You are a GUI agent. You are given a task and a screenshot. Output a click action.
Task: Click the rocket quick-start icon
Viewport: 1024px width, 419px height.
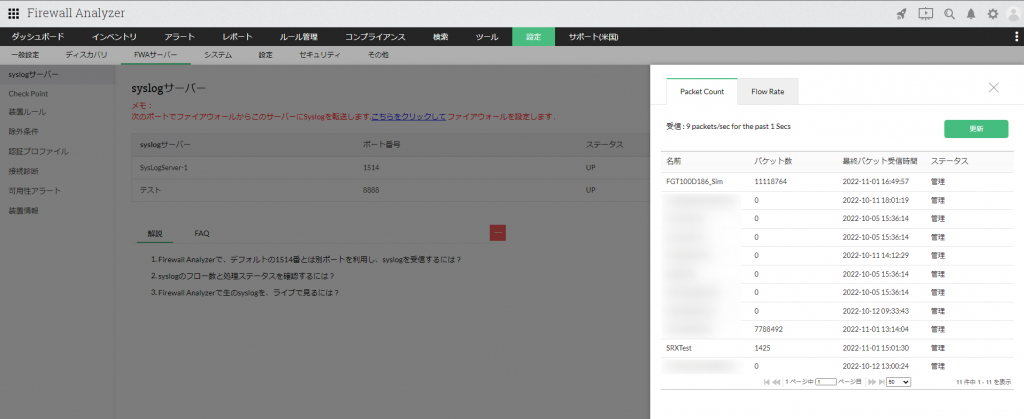[x=901, y=13]
